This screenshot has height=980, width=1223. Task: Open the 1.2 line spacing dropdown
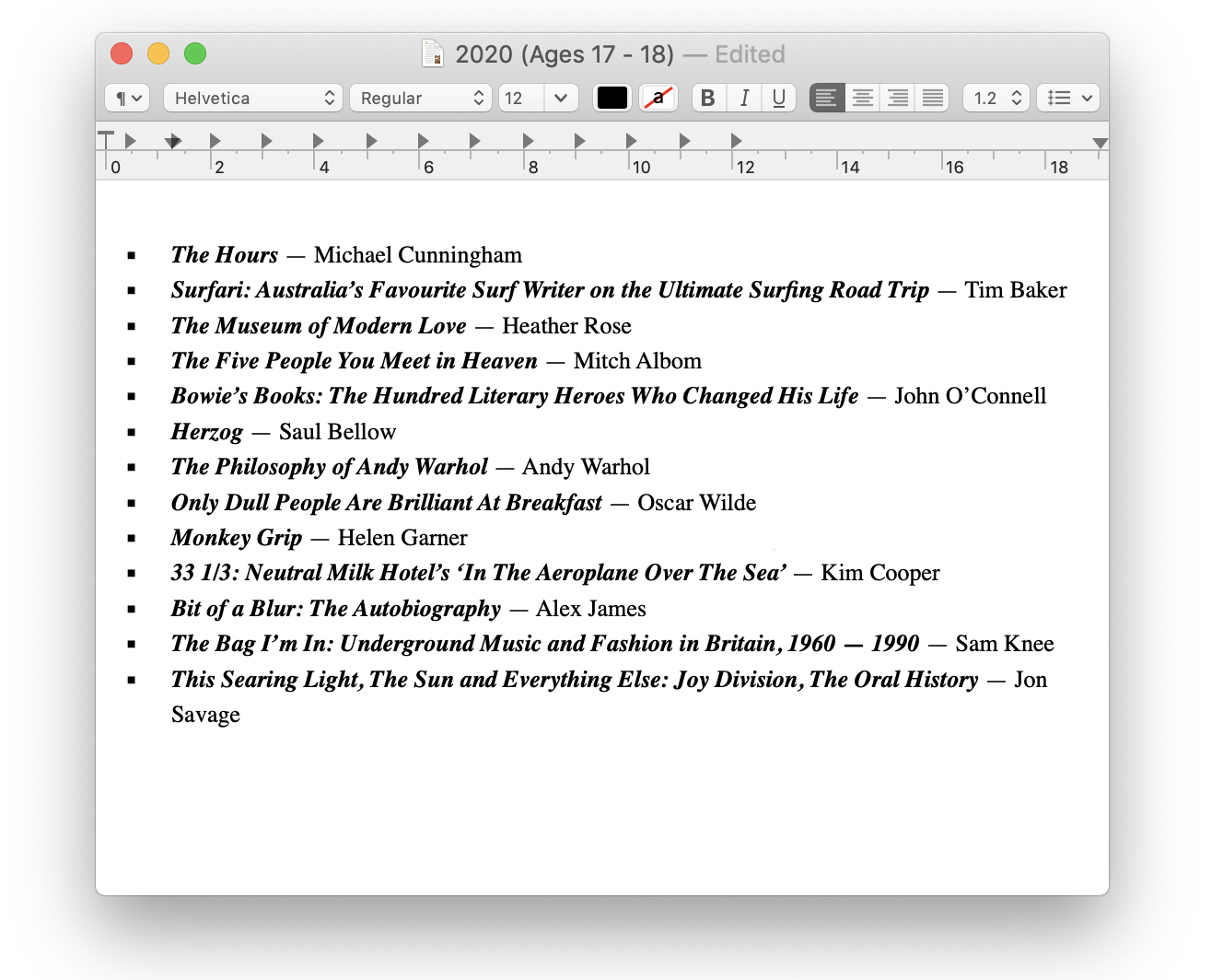996,98
